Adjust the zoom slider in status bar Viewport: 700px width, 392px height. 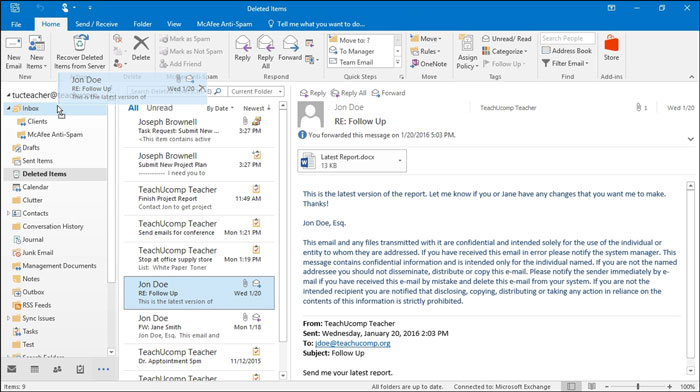click(x=638, y=387)
